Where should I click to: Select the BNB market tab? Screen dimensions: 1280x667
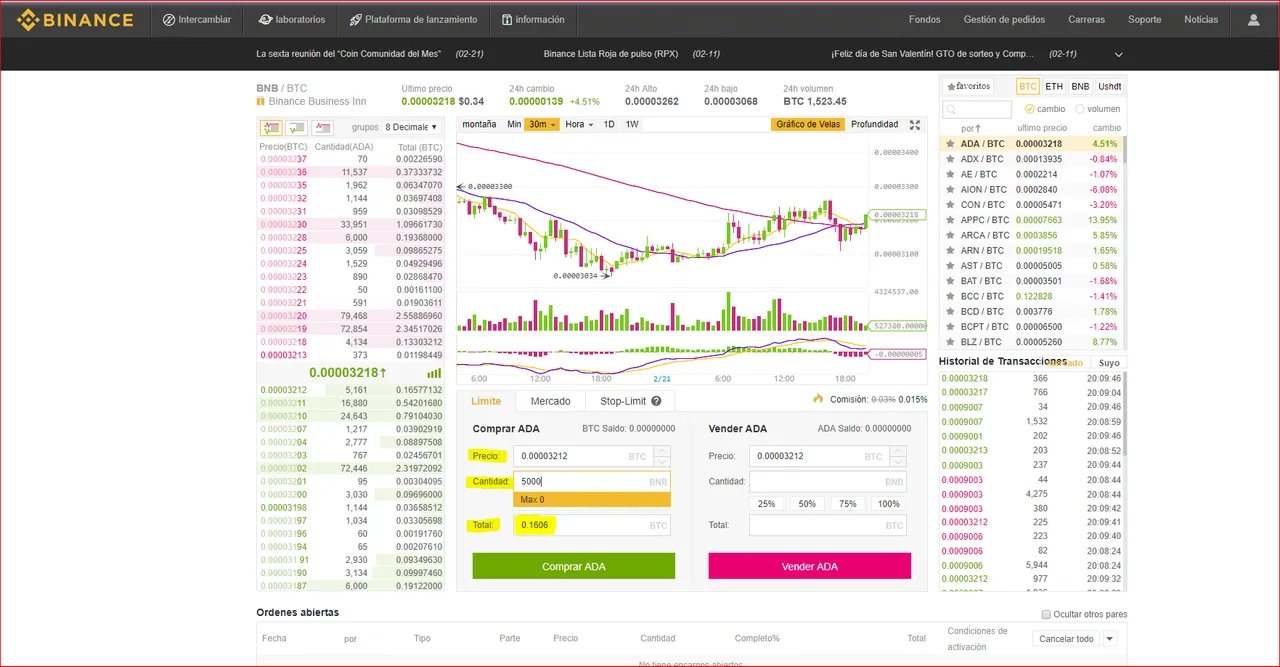click(1080, 86)
